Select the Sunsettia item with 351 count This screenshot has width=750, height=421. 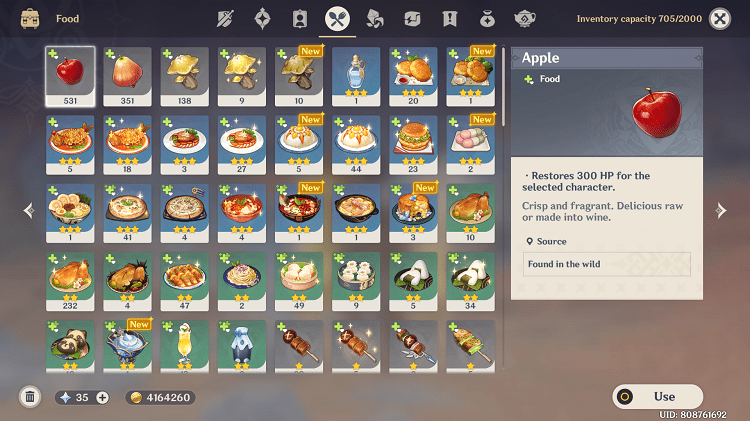pos(127,77)
